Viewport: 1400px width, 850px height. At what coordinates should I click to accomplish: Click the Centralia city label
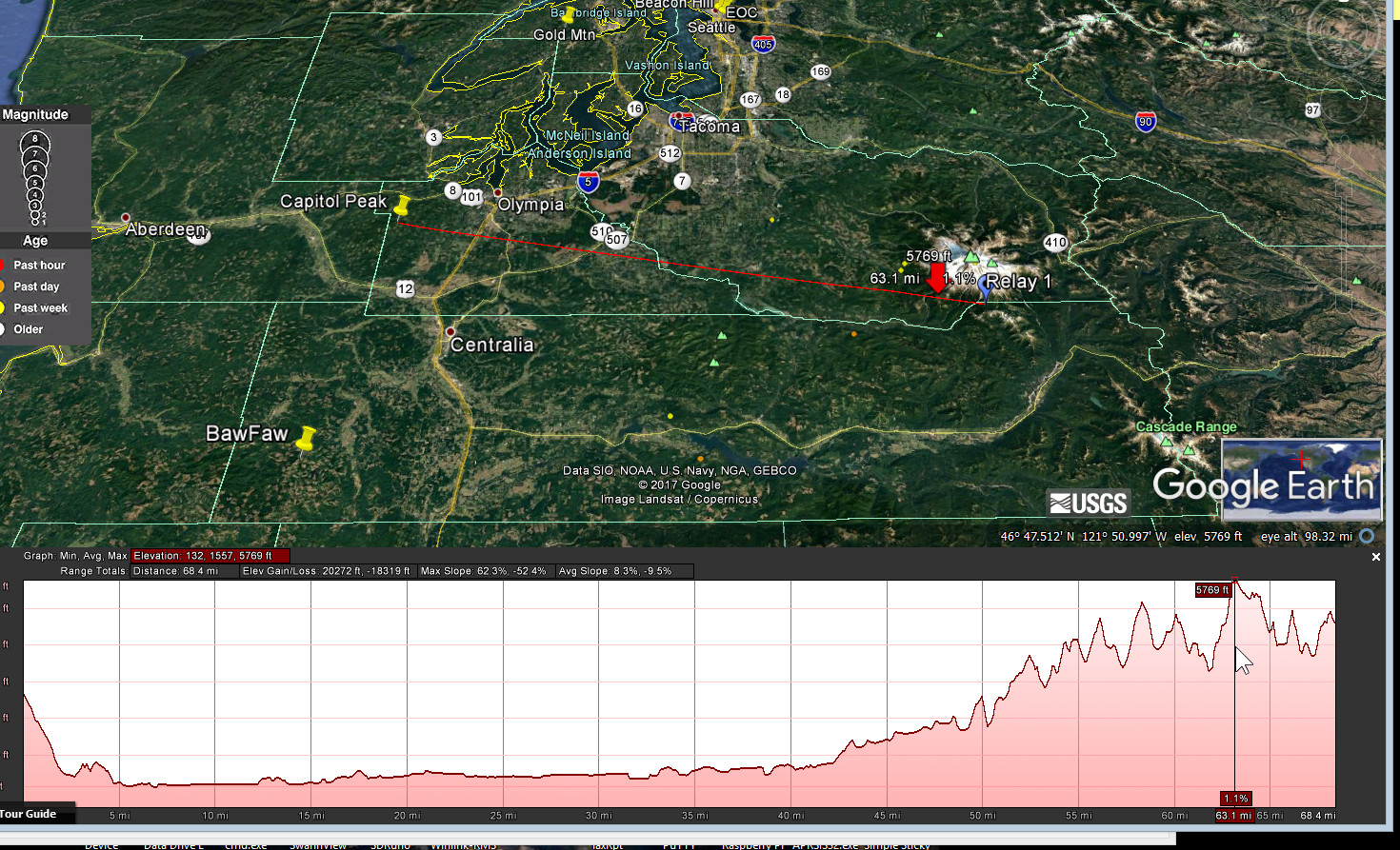point(491,345)
